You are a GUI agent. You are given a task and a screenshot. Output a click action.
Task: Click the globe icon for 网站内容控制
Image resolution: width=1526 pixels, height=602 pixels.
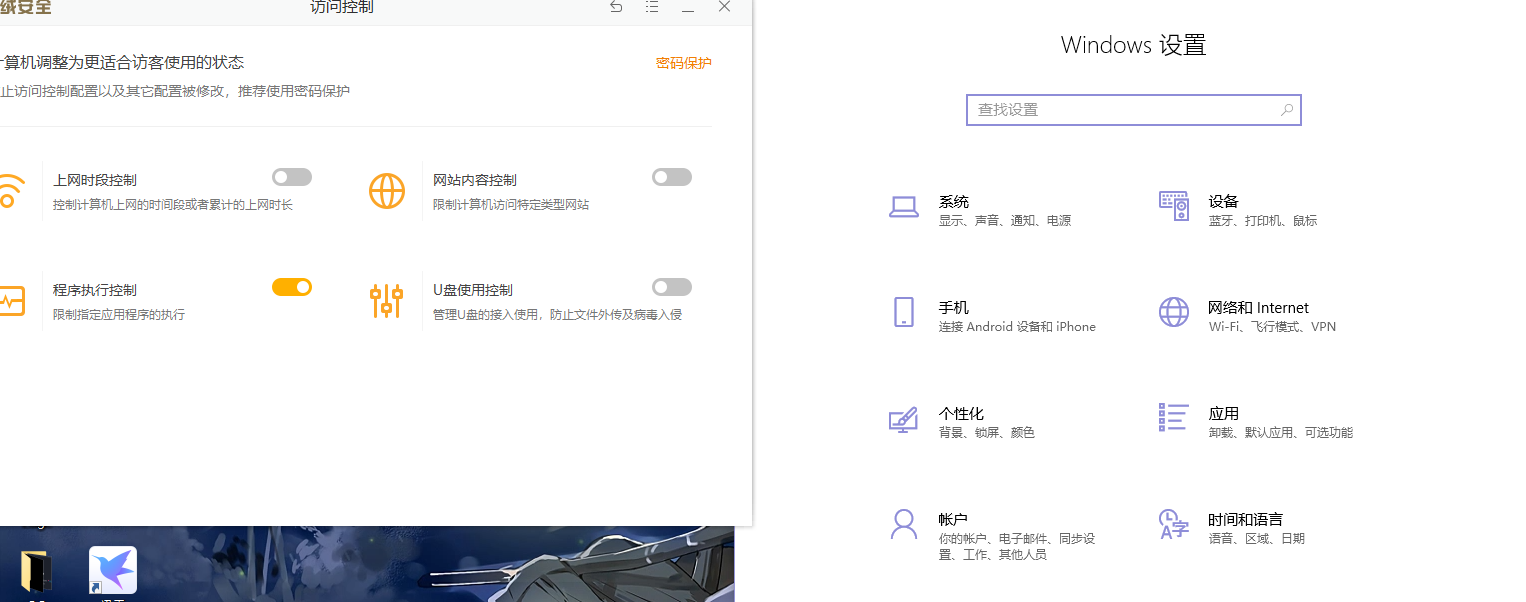click(x=388, y=190)
